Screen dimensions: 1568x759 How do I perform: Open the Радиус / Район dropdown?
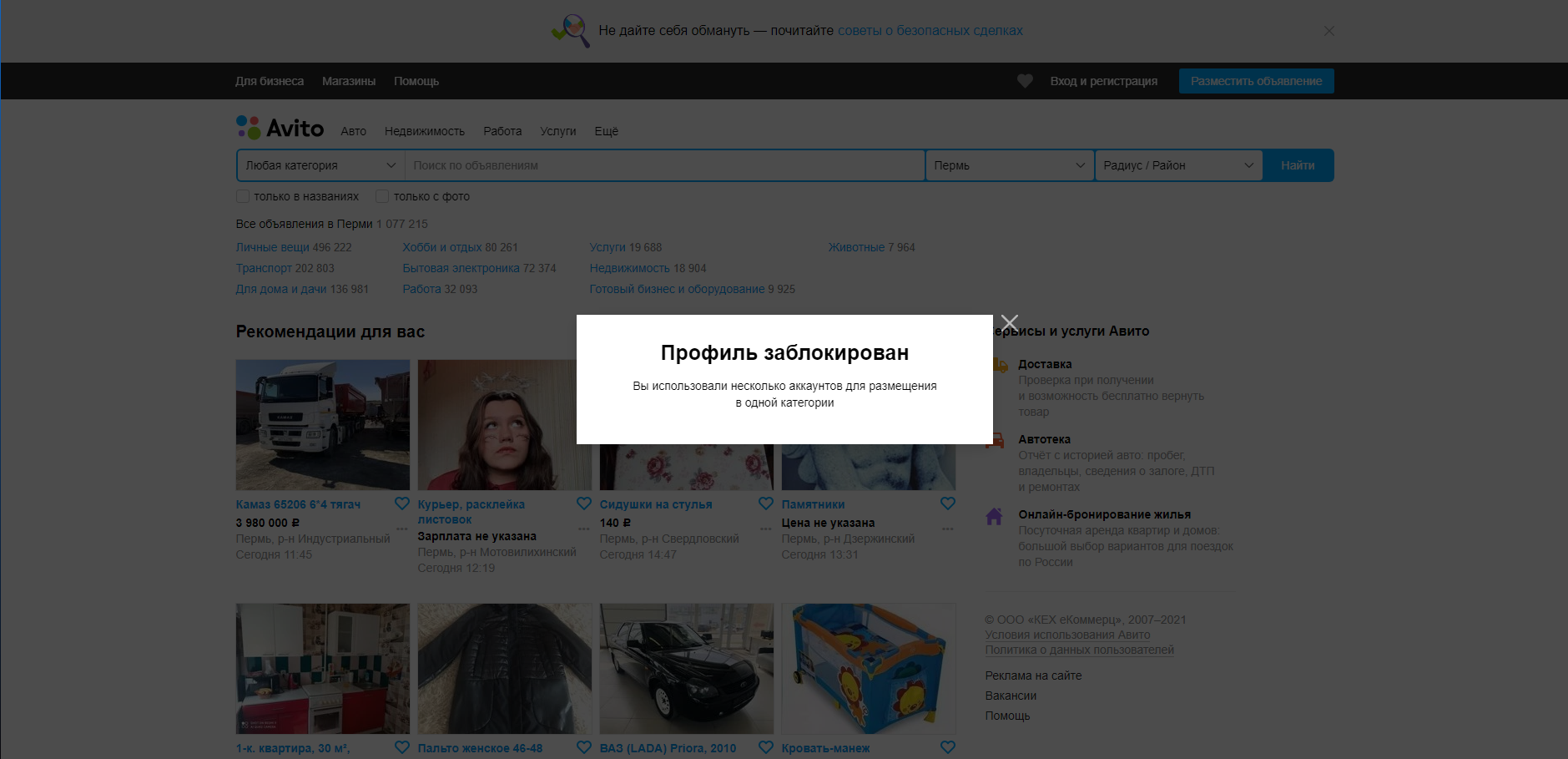(1179, 165)
